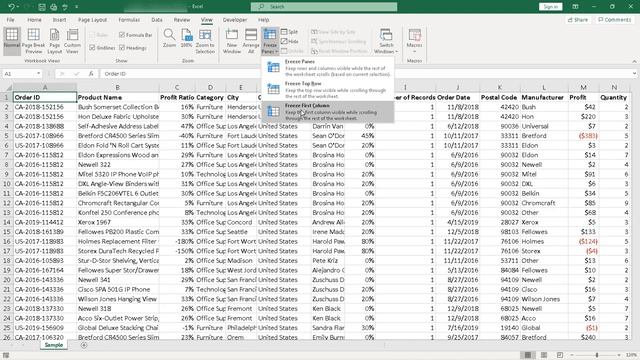Select row 5 header
Image resolution: width=640 pixels, height=360 pixels.
(7, 136)
